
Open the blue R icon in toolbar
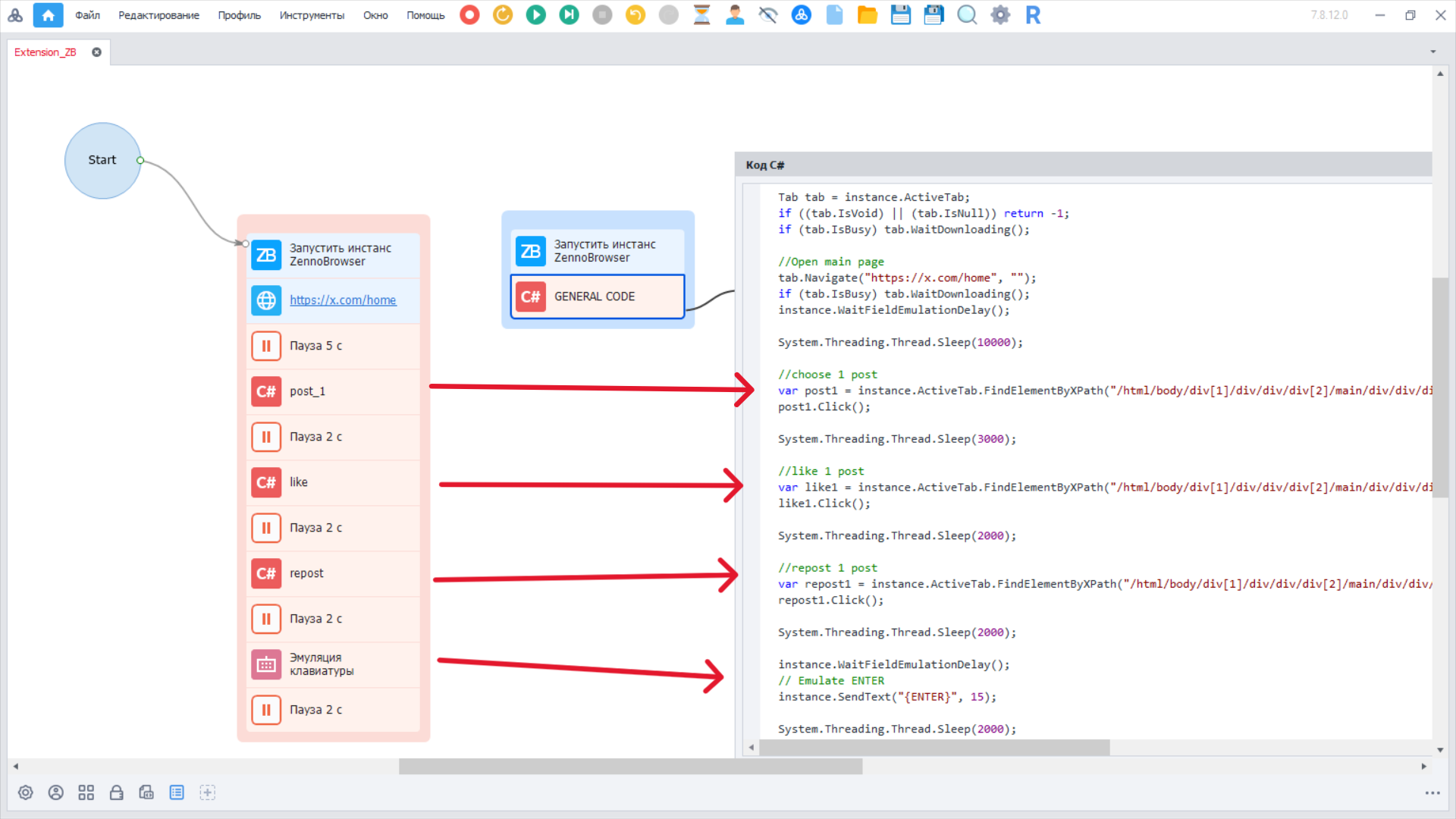click(1033, 15)
